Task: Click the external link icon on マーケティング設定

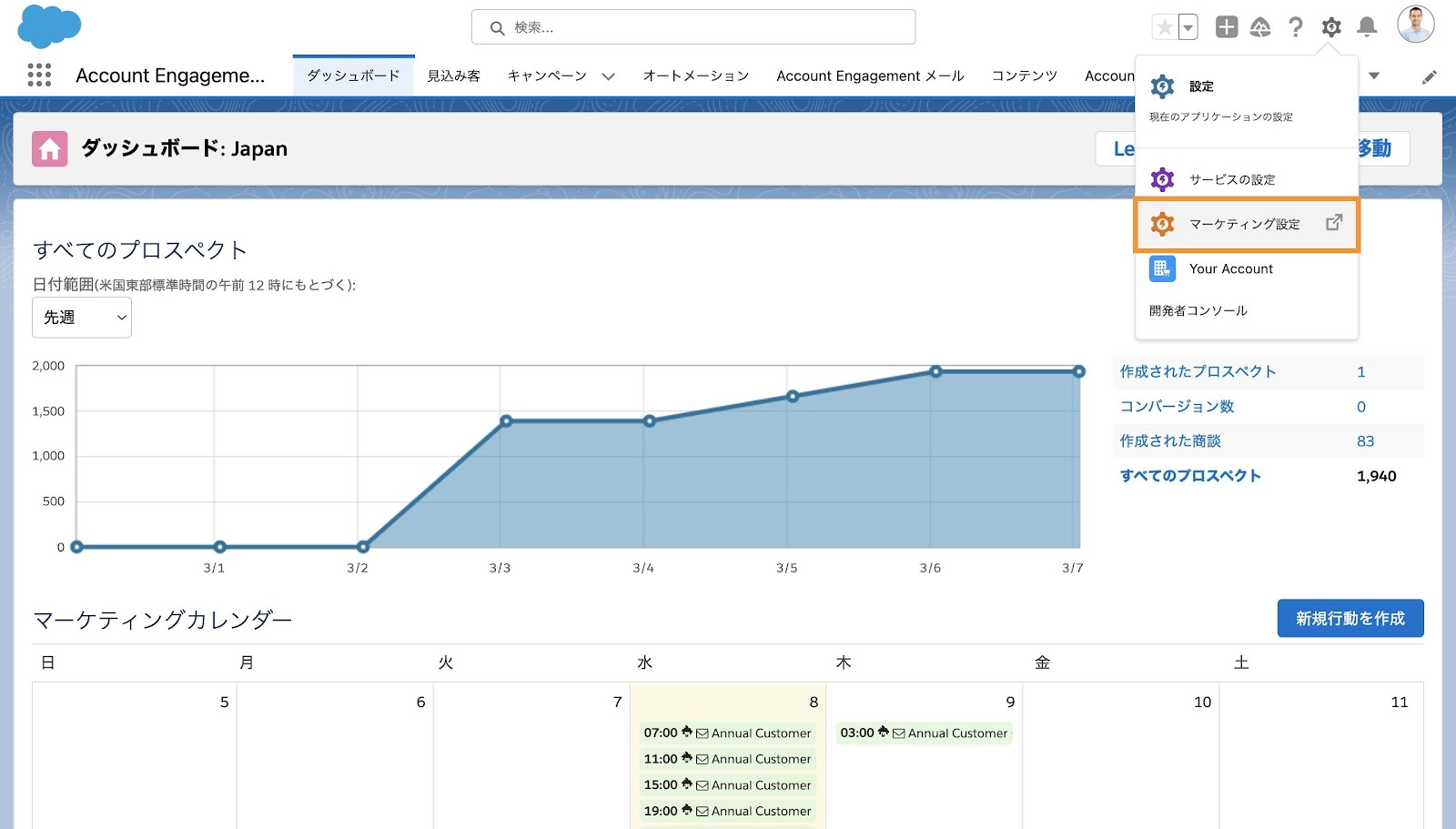Action: coord(1334,222)
